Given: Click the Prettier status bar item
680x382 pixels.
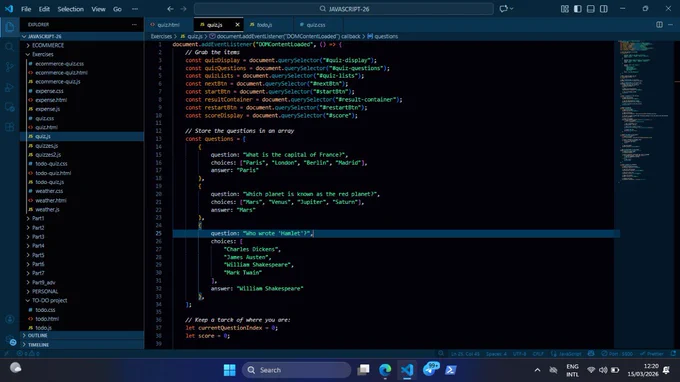Looking at the screenshot, I should click(652, 354).
